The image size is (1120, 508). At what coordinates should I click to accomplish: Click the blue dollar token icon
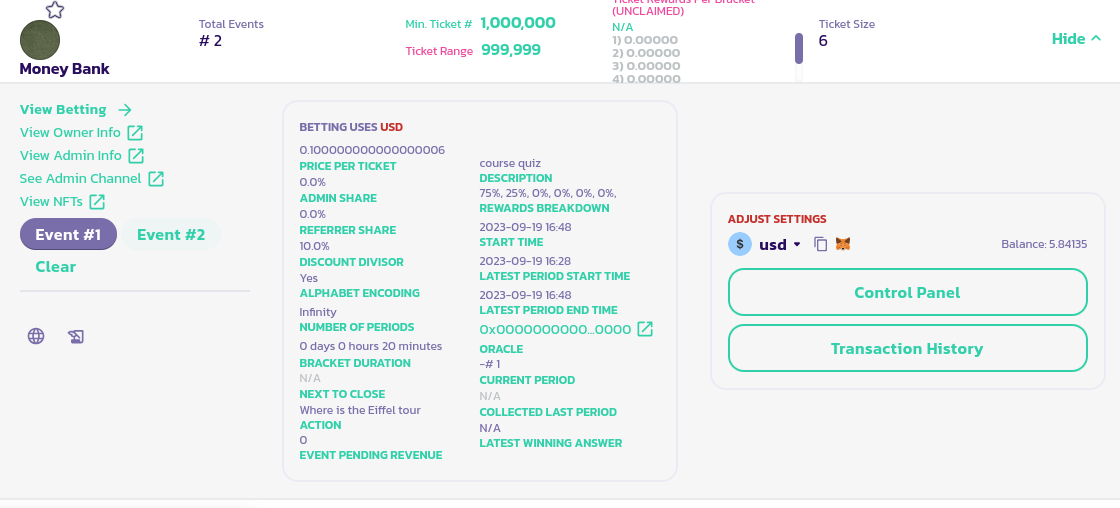tap(740, 244)
